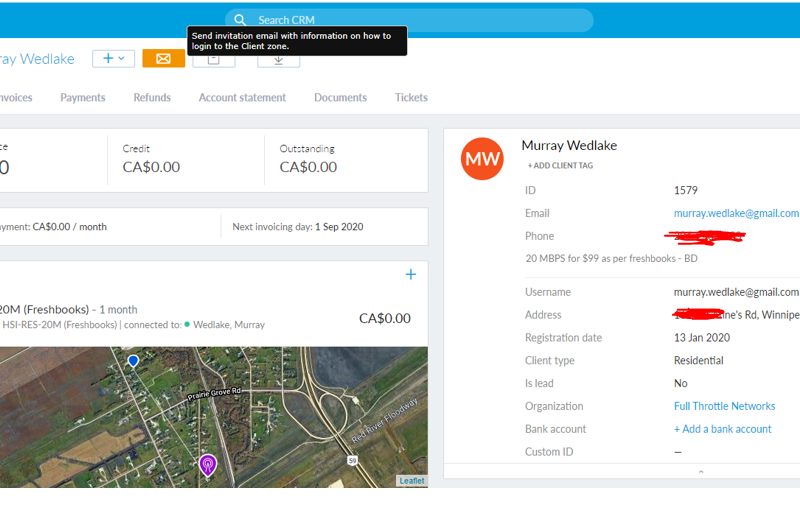The height and width of the screenshot is (511, 800).
Task: Click the blue location pin on map
Action: [x=133, y=360]
